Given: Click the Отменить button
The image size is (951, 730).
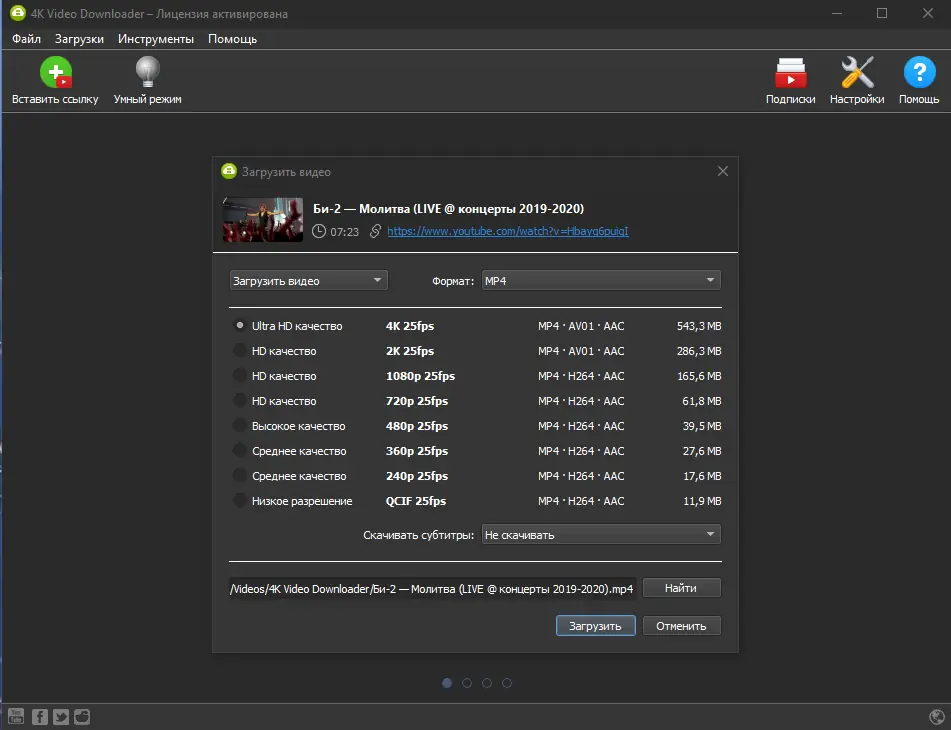Looking at the screenshot, I should pos(682,626).
